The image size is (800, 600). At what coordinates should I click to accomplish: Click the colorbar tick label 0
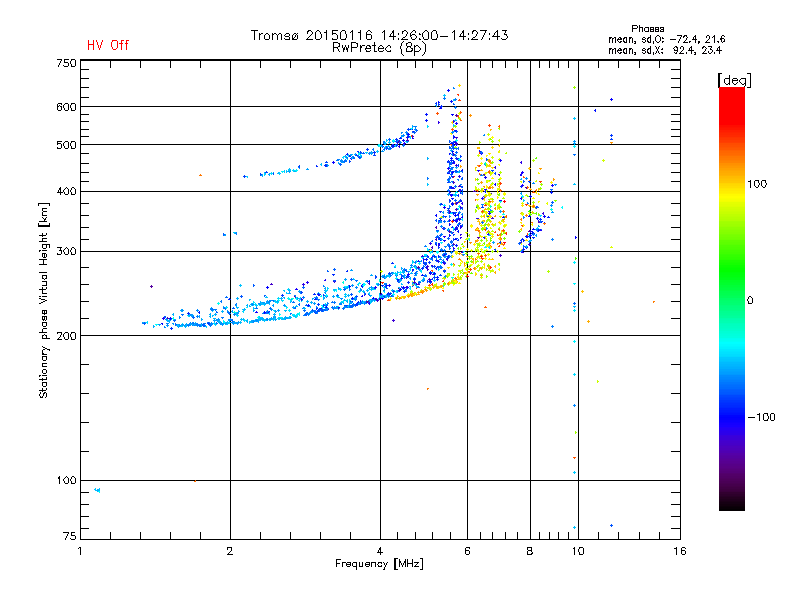point(750,300)
